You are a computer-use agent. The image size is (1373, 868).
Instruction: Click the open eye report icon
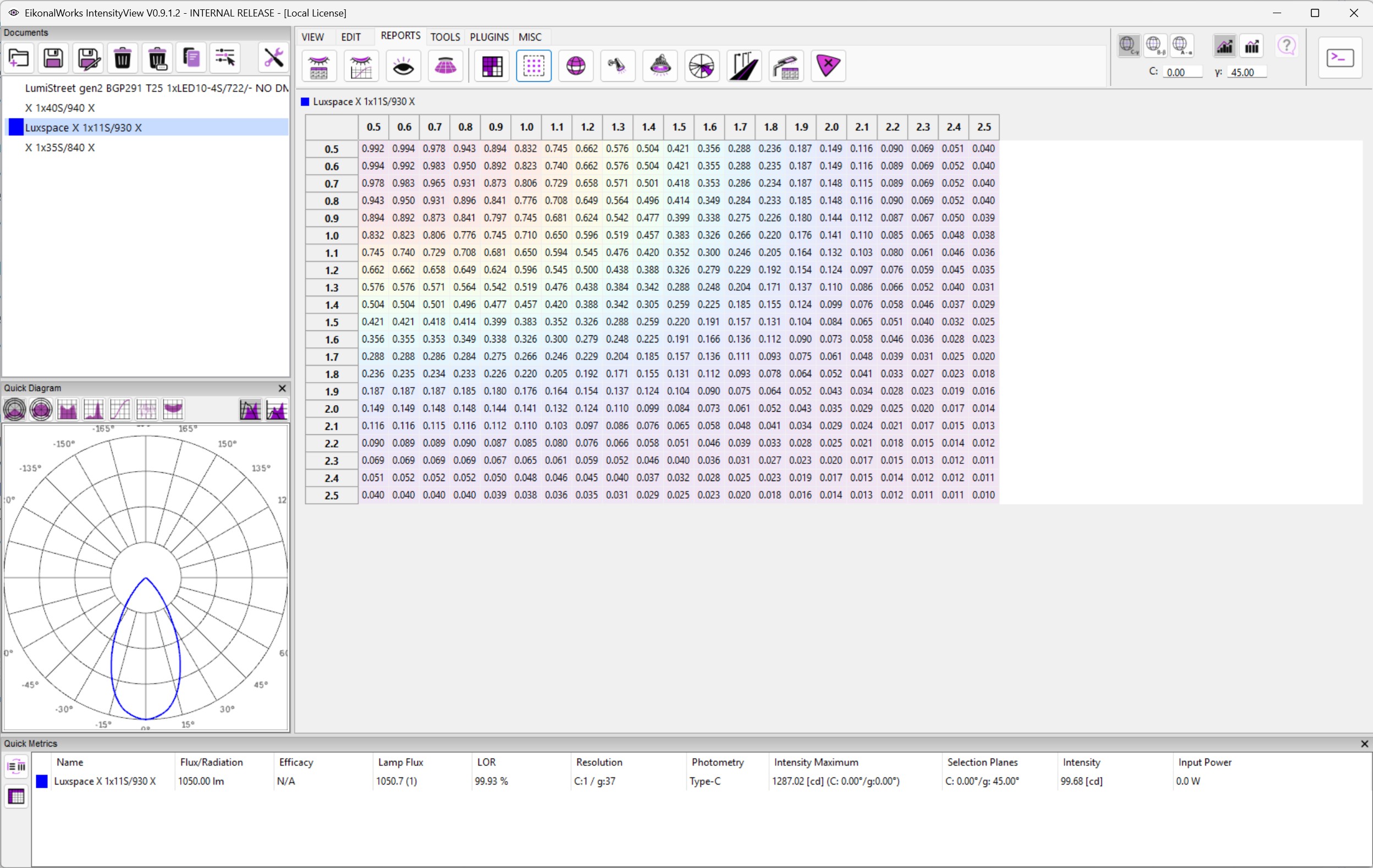pos(404,66)
